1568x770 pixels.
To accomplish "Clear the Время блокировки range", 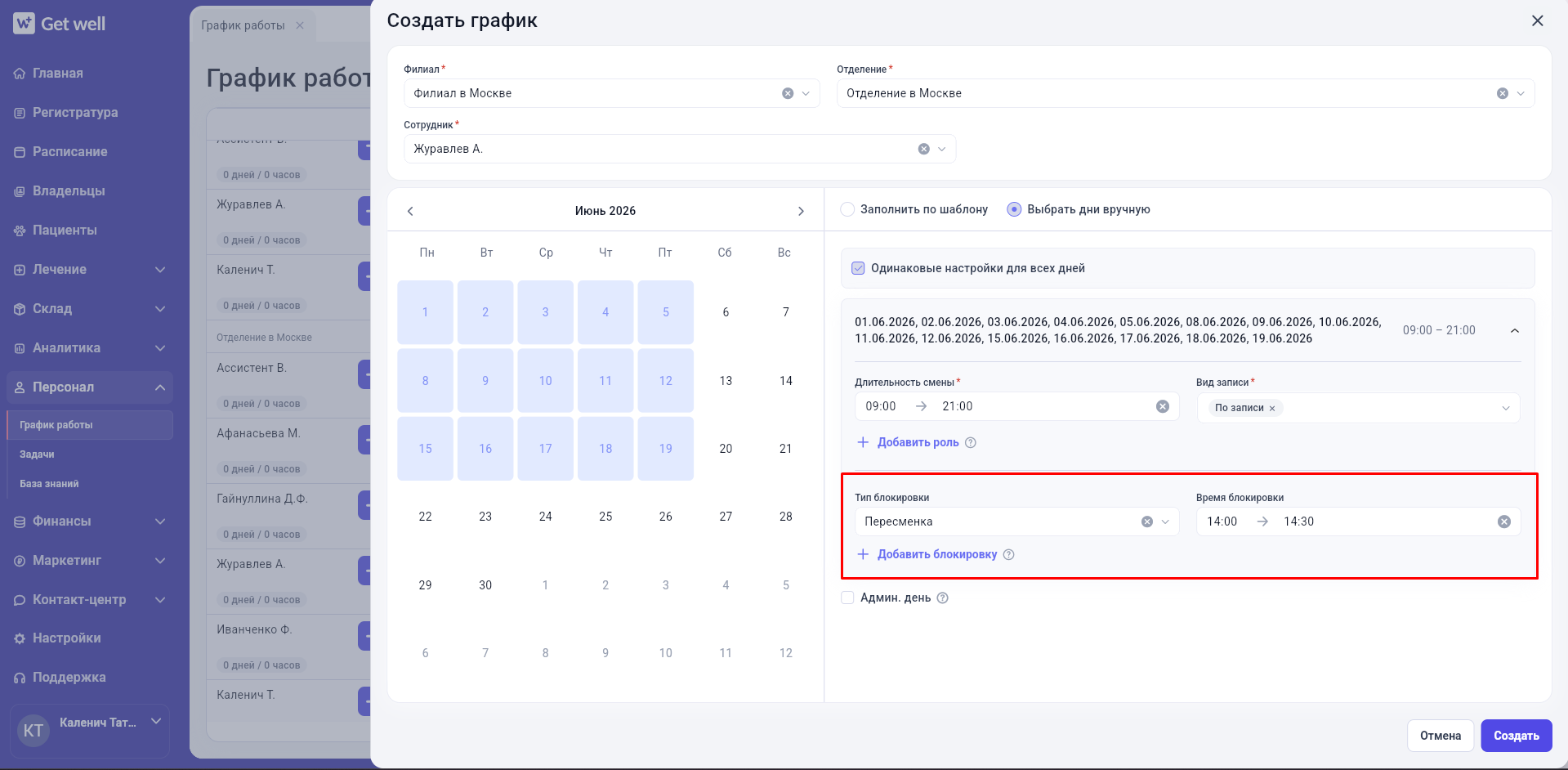I will click(1503, 522).
